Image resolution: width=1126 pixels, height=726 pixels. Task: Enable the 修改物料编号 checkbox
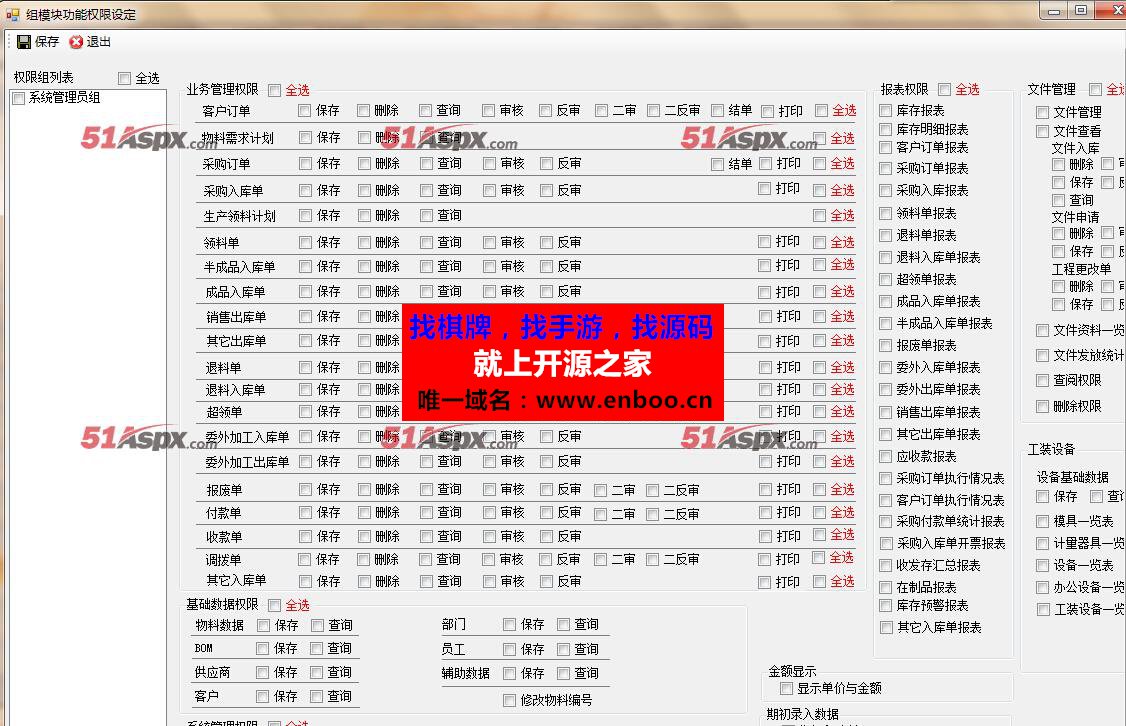[510, 700]
